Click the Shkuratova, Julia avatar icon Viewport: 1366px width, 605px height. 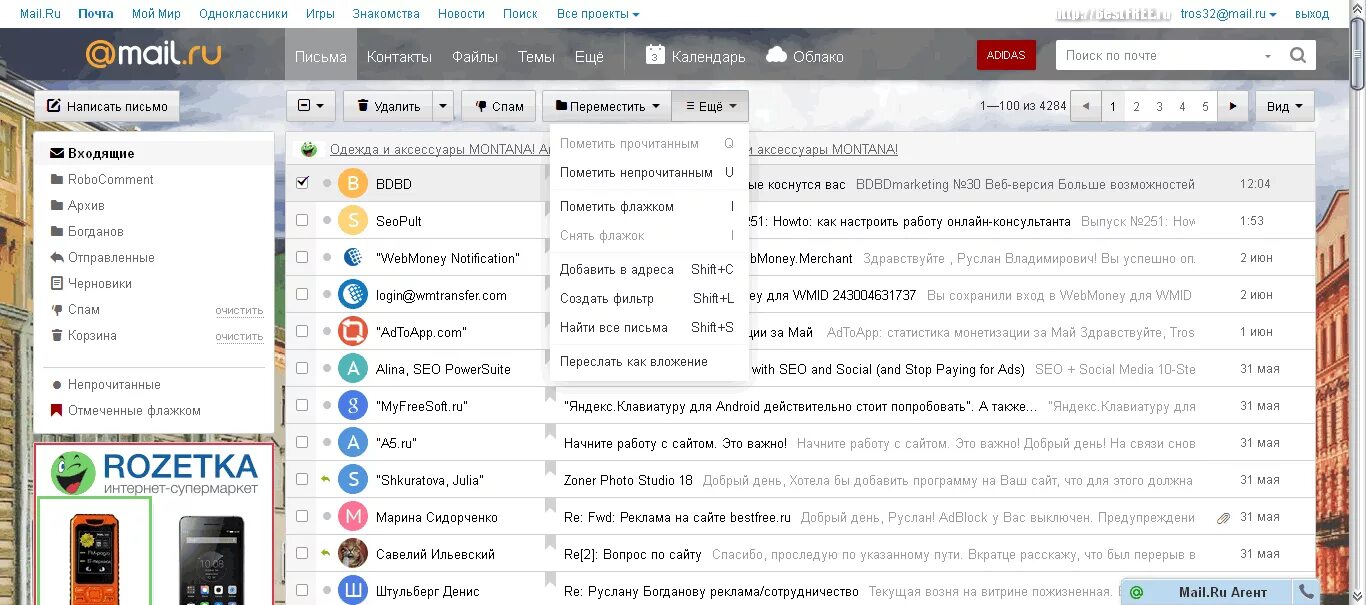[x=353, y=480]
